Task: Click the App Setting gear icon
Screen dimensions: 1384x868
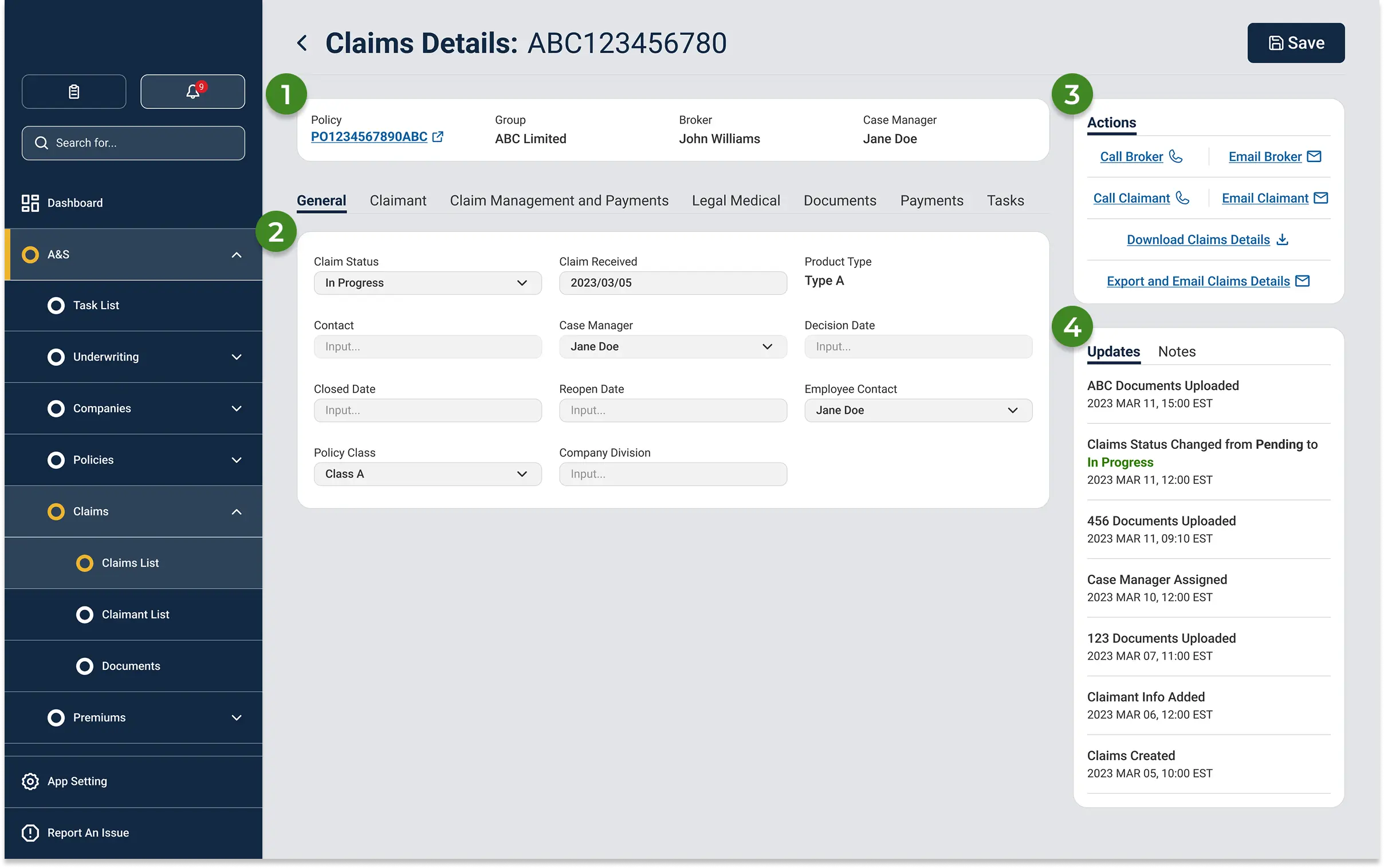Action: pos(30,781)
